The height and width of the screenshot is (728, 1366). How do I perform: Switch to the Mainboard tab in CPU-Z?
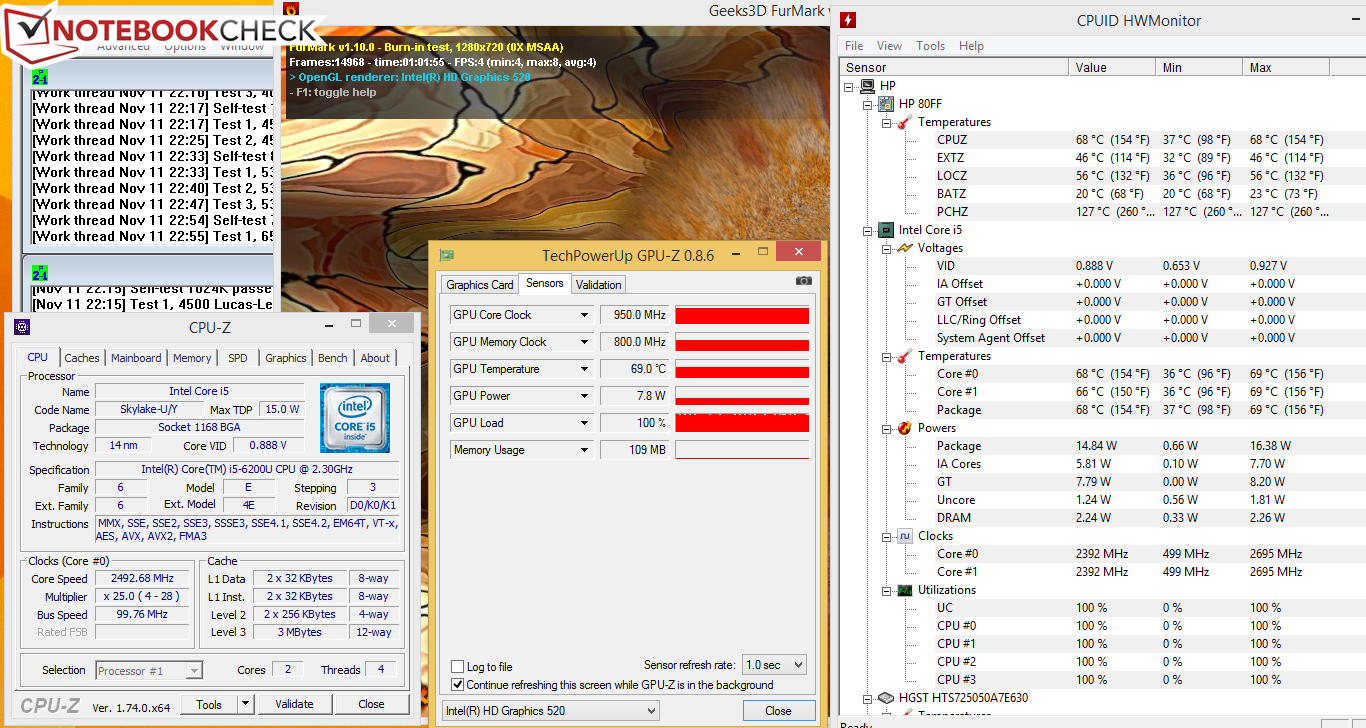[136, 358]
